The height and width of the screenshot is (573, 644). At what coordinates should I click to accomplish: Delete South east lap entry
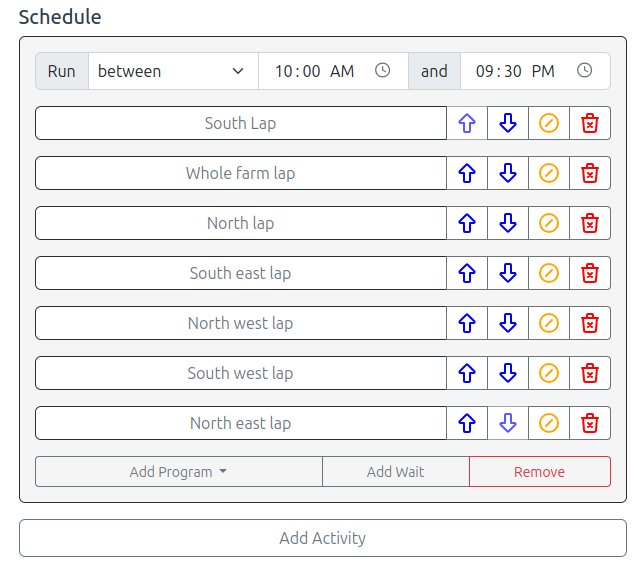(590, 273)
